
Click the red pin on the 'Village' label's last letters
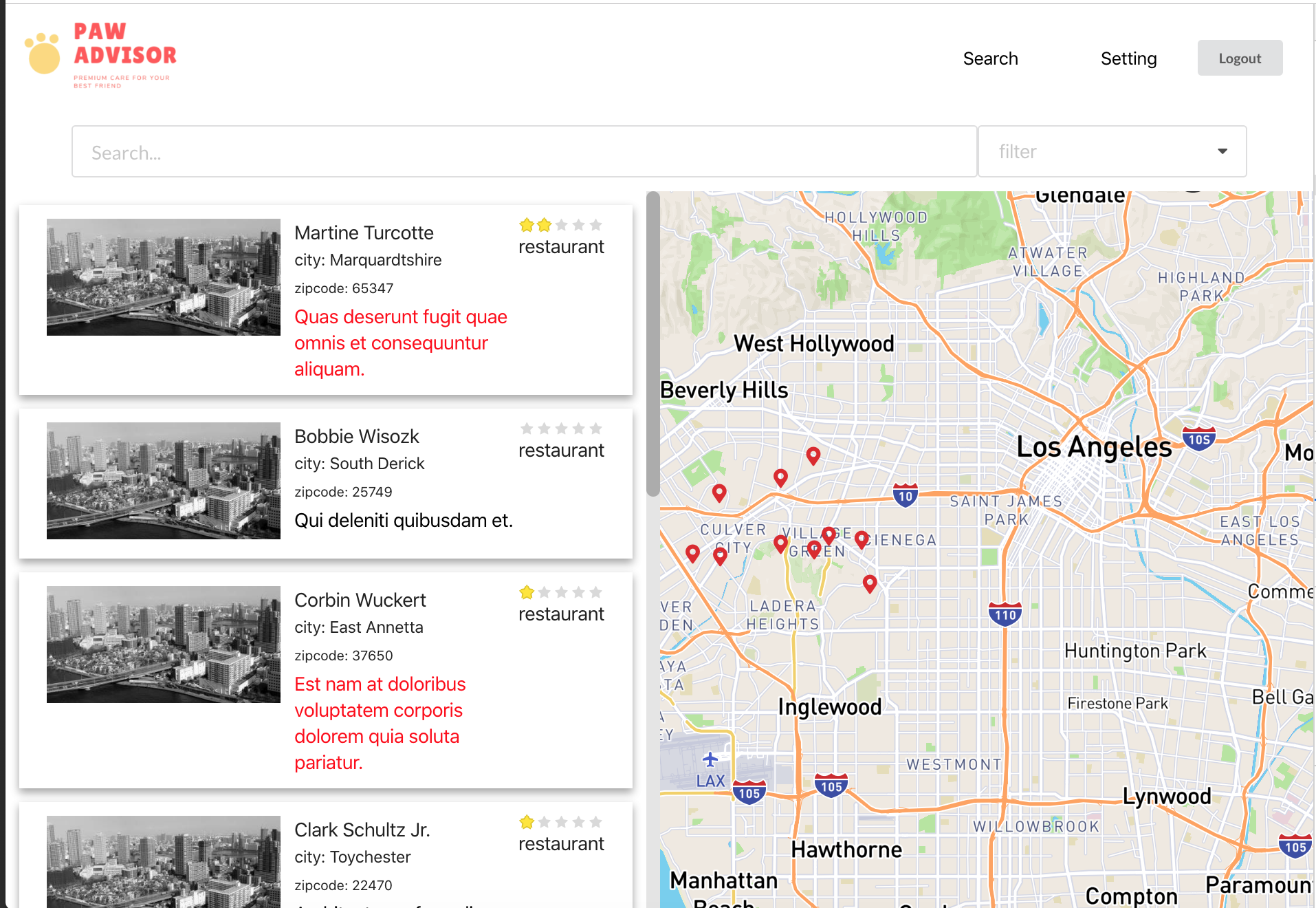tap(829, 534)
